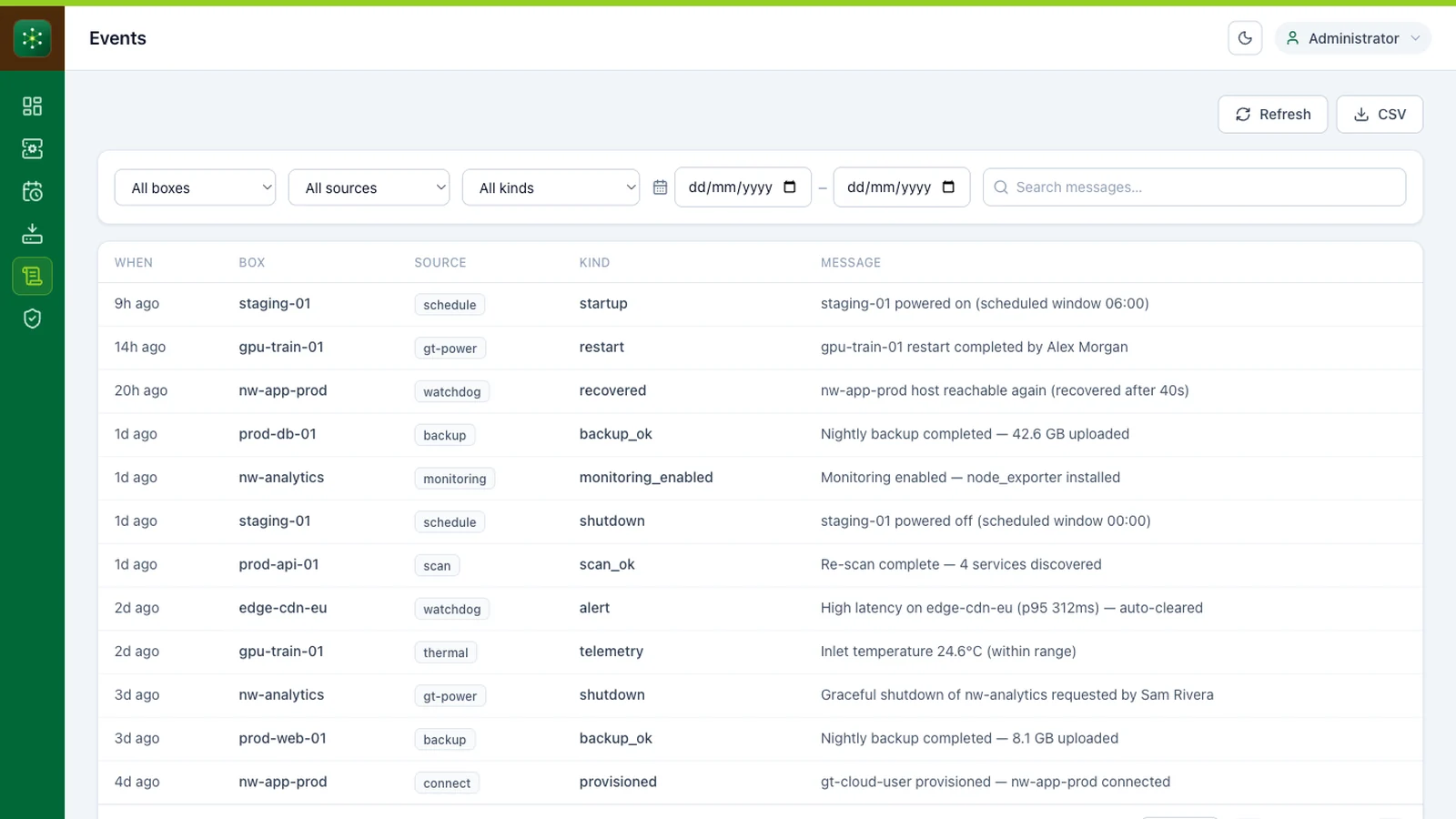This screenshot has height=819, width=1456.
Task: Click the MESSAGE column header
Action: click(x=851, y=262)
